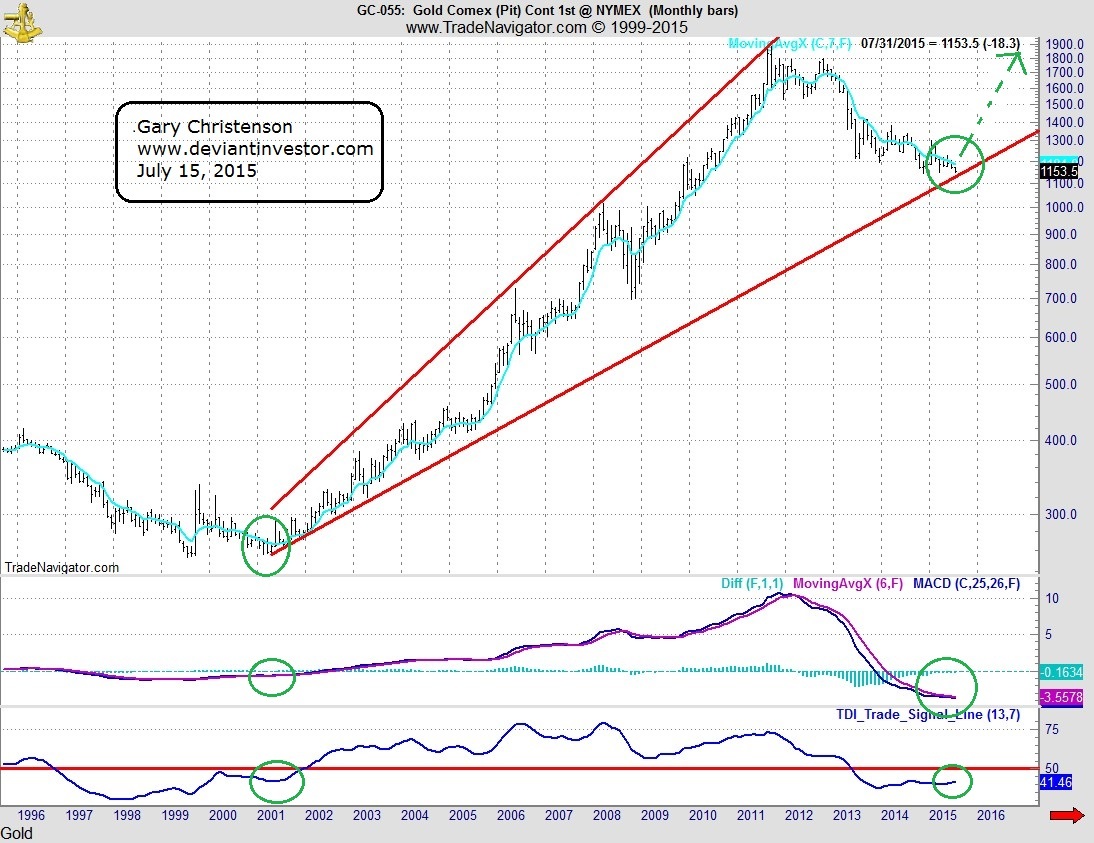Viewport: 1094px width, 843px height.
Task: Click the red scroll-right arrow
Action: [1067, 817]
